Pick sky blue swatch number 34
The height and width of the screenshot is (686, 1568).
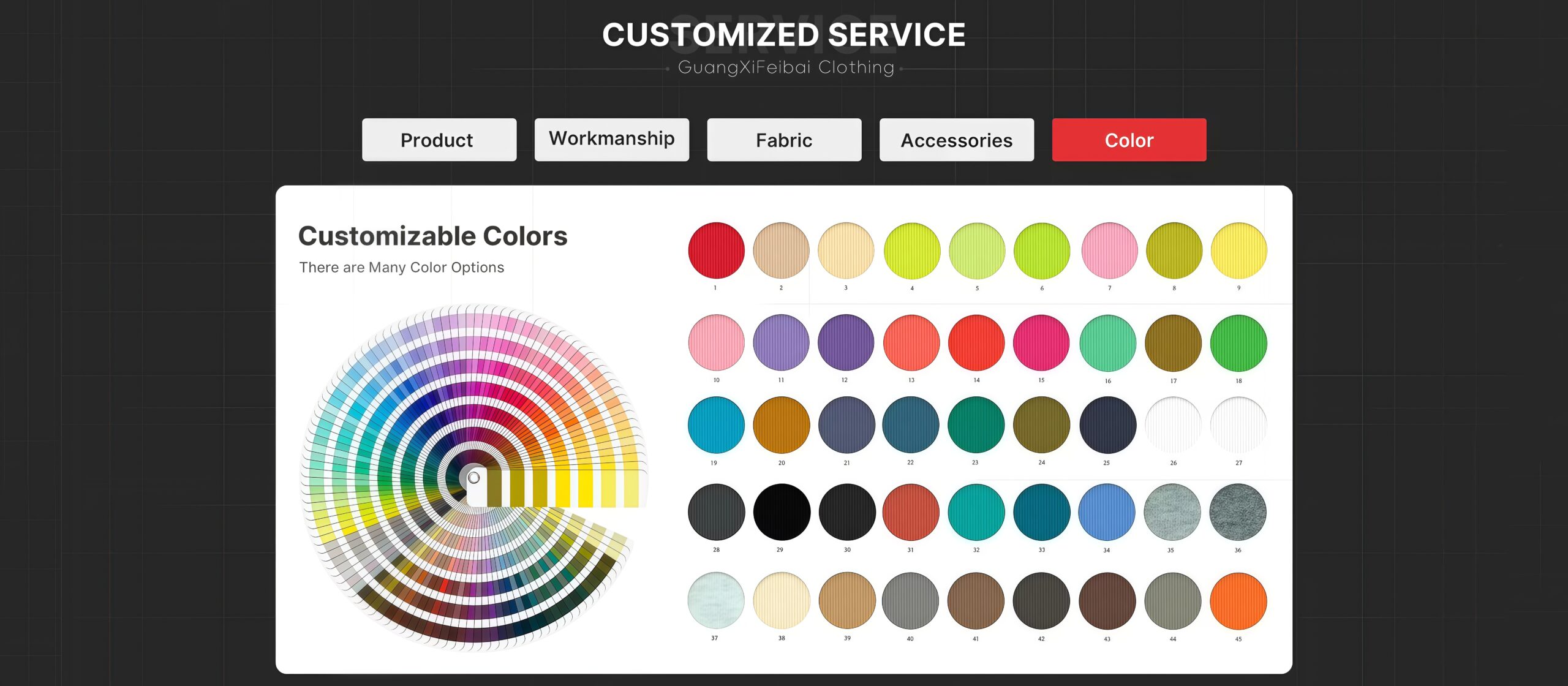[1106, 512]
